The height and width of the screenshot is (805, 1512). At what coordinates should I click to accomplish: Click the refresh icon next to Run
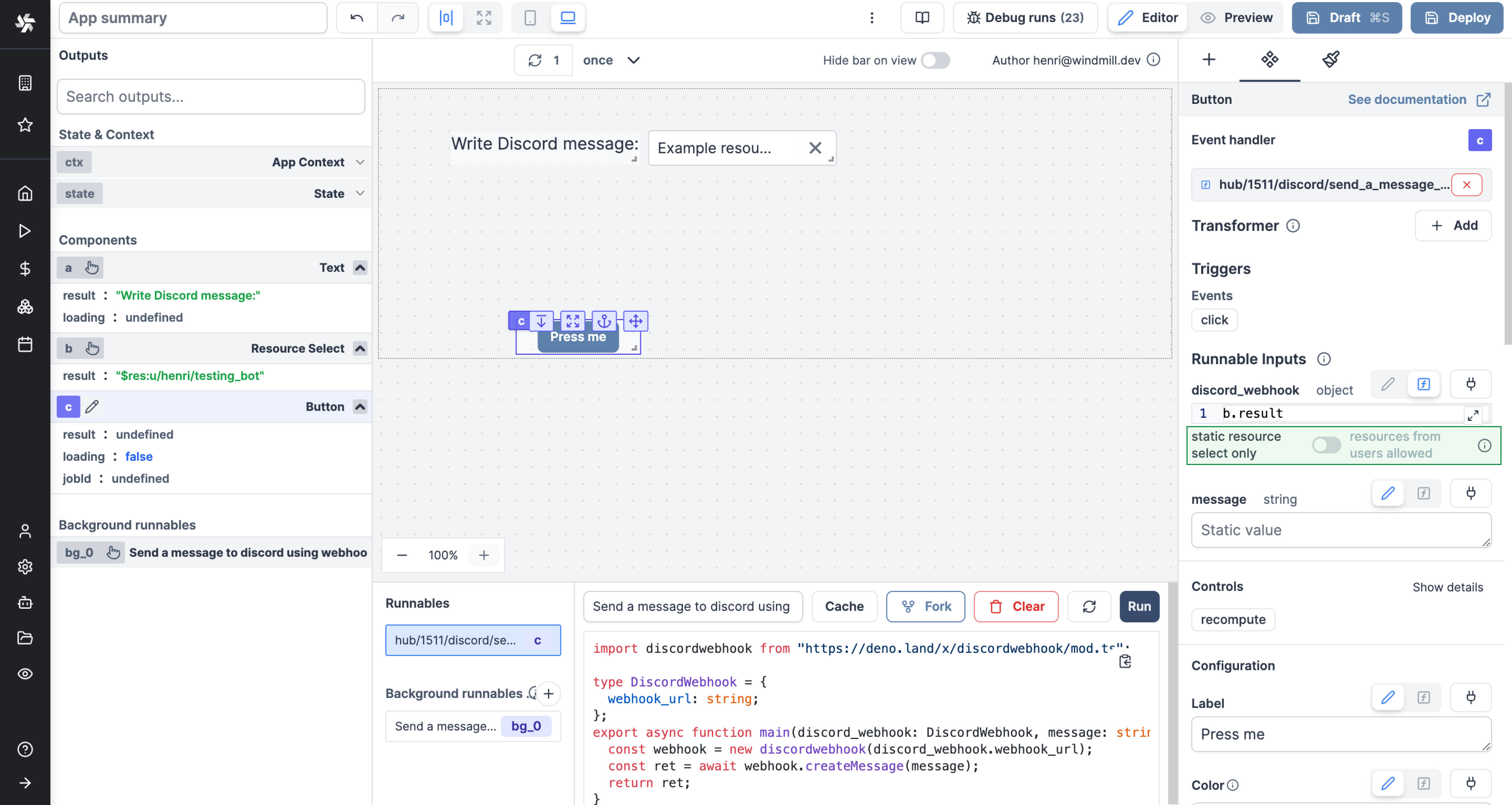point(1089,606)
